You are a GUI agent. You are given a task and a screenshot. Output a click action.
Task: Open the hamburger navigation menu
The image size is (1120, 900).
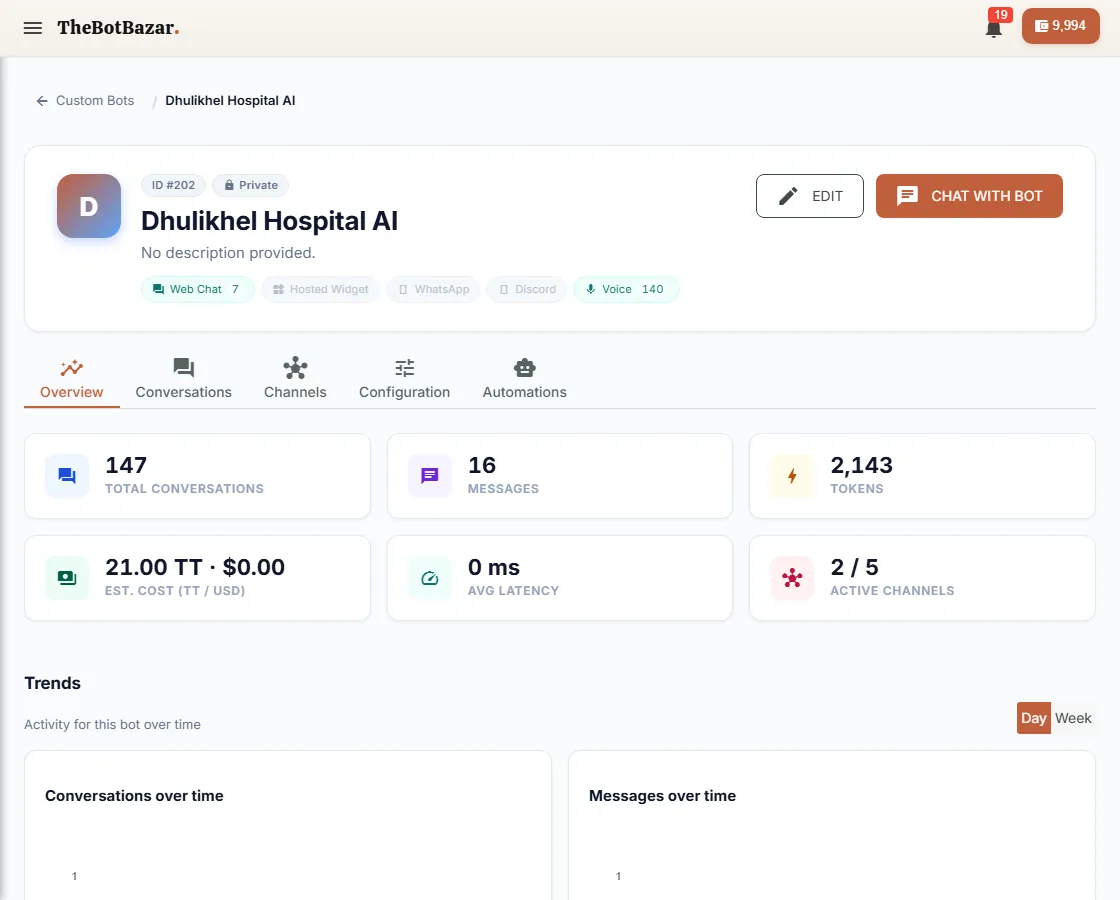(33, 28)
